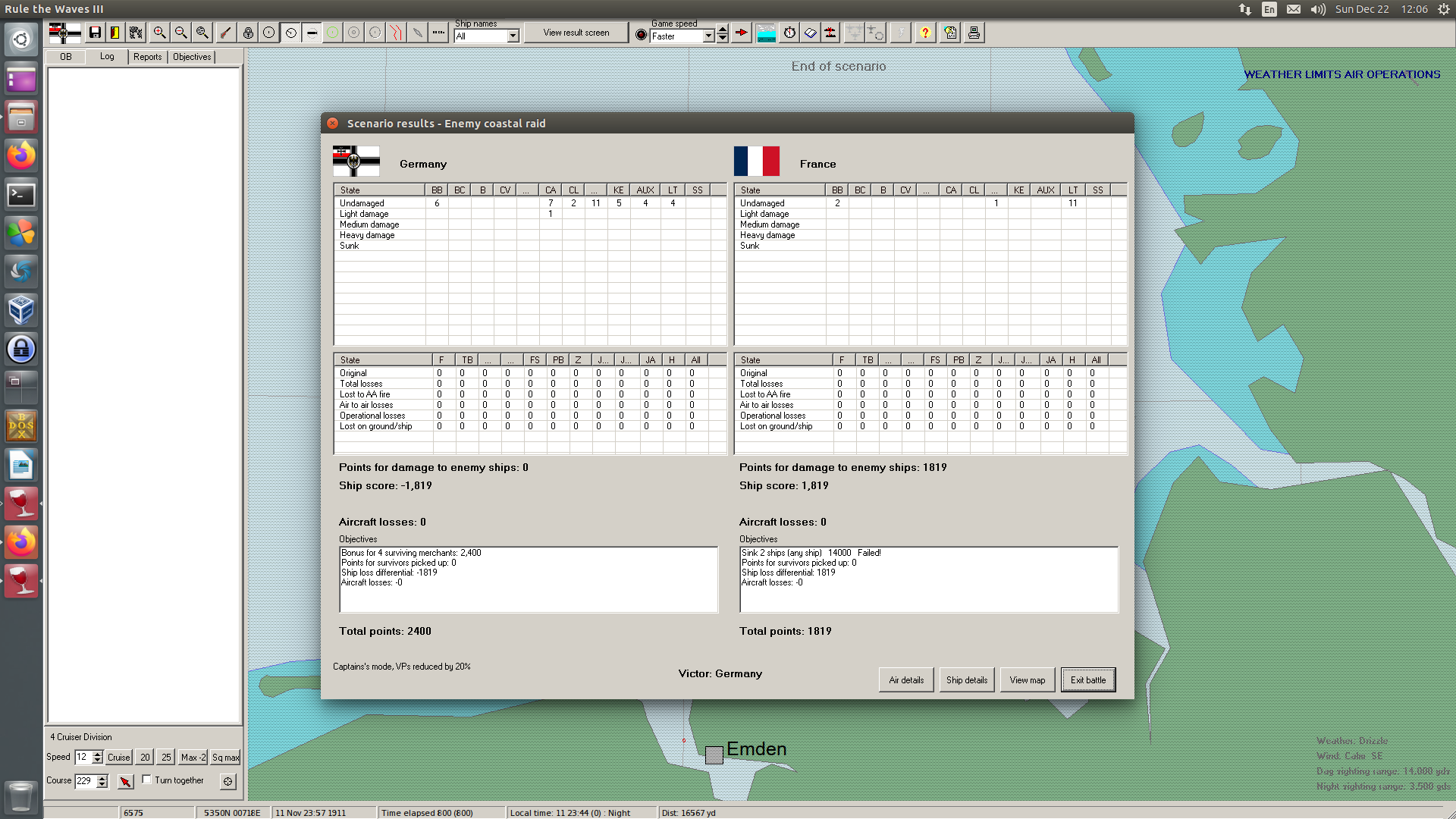Switch to the OB tab
The width and height of the screenshot is (1456, 819).
tap(66, 57)
